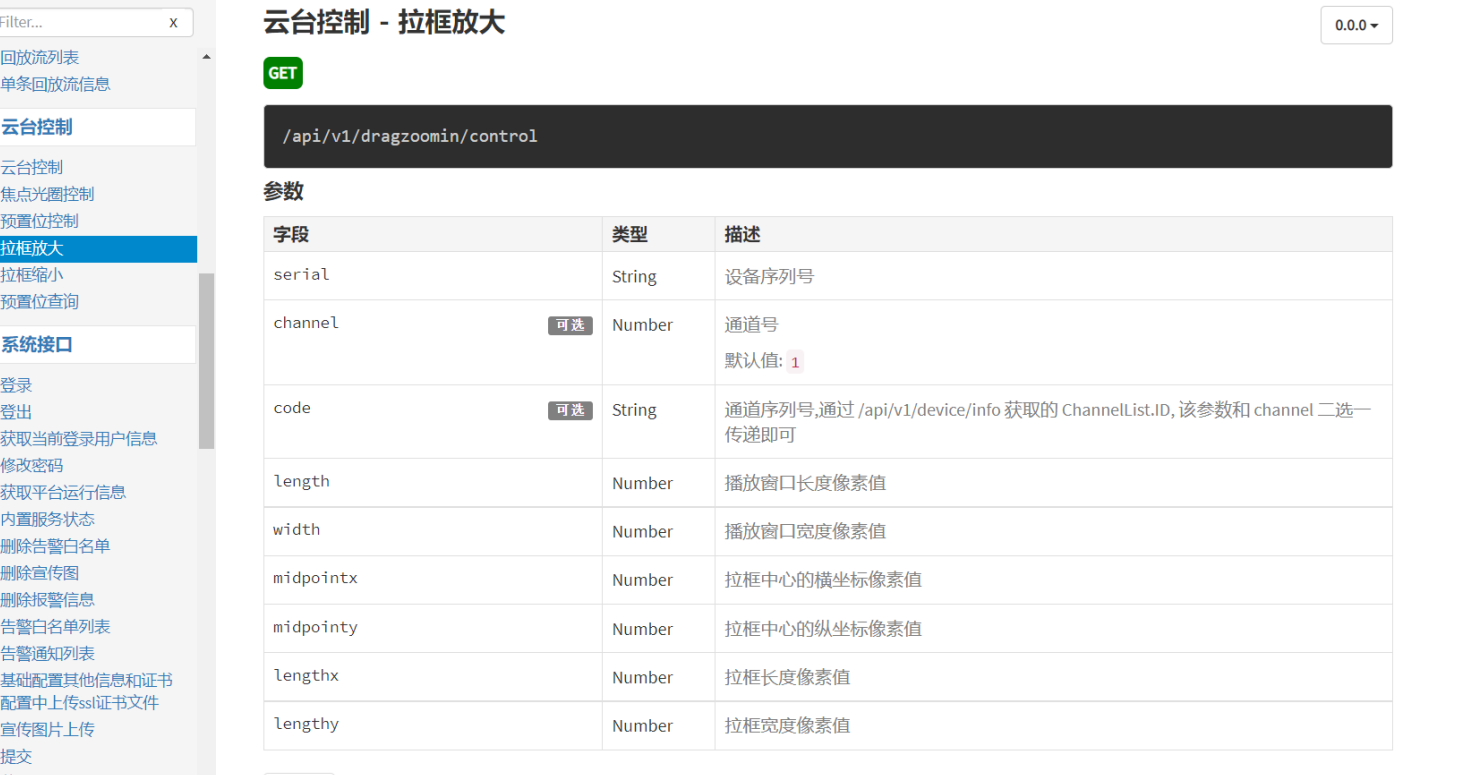1471x775 pixels.
Task: Click the green GET method badge
Action: 283,73
